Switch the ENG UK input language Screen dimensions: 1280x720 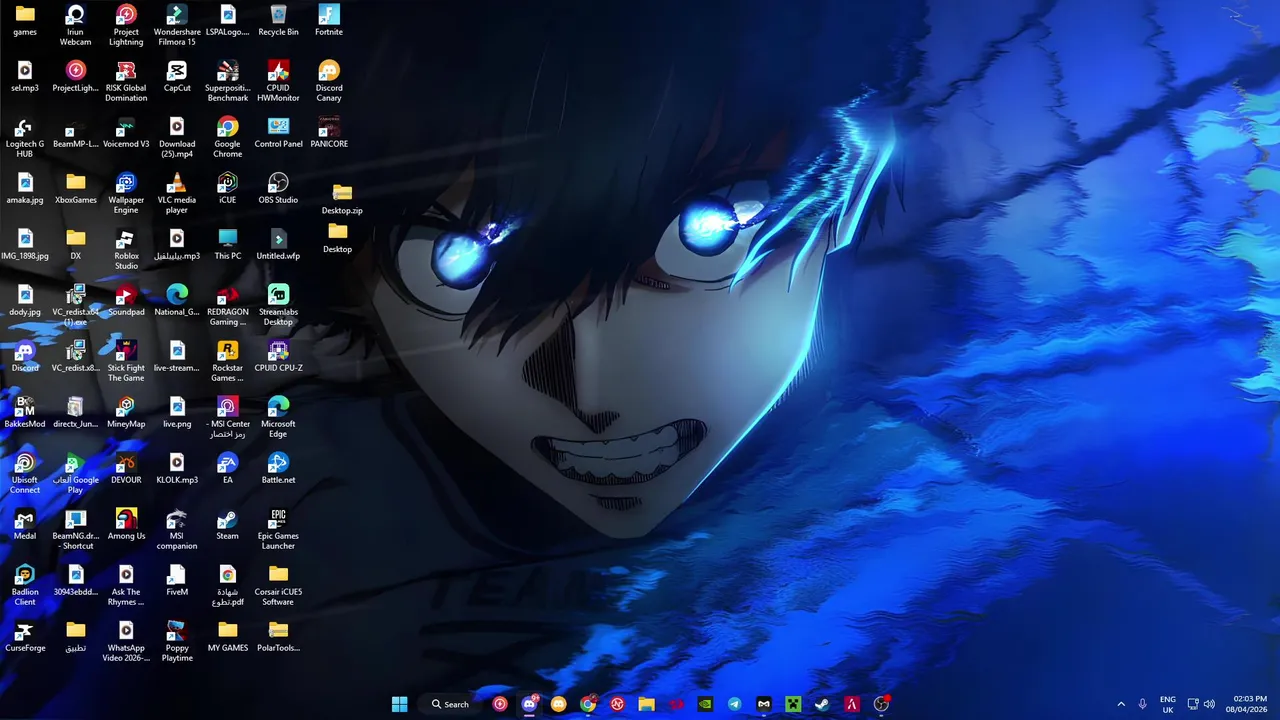(x=1168, y=704)
